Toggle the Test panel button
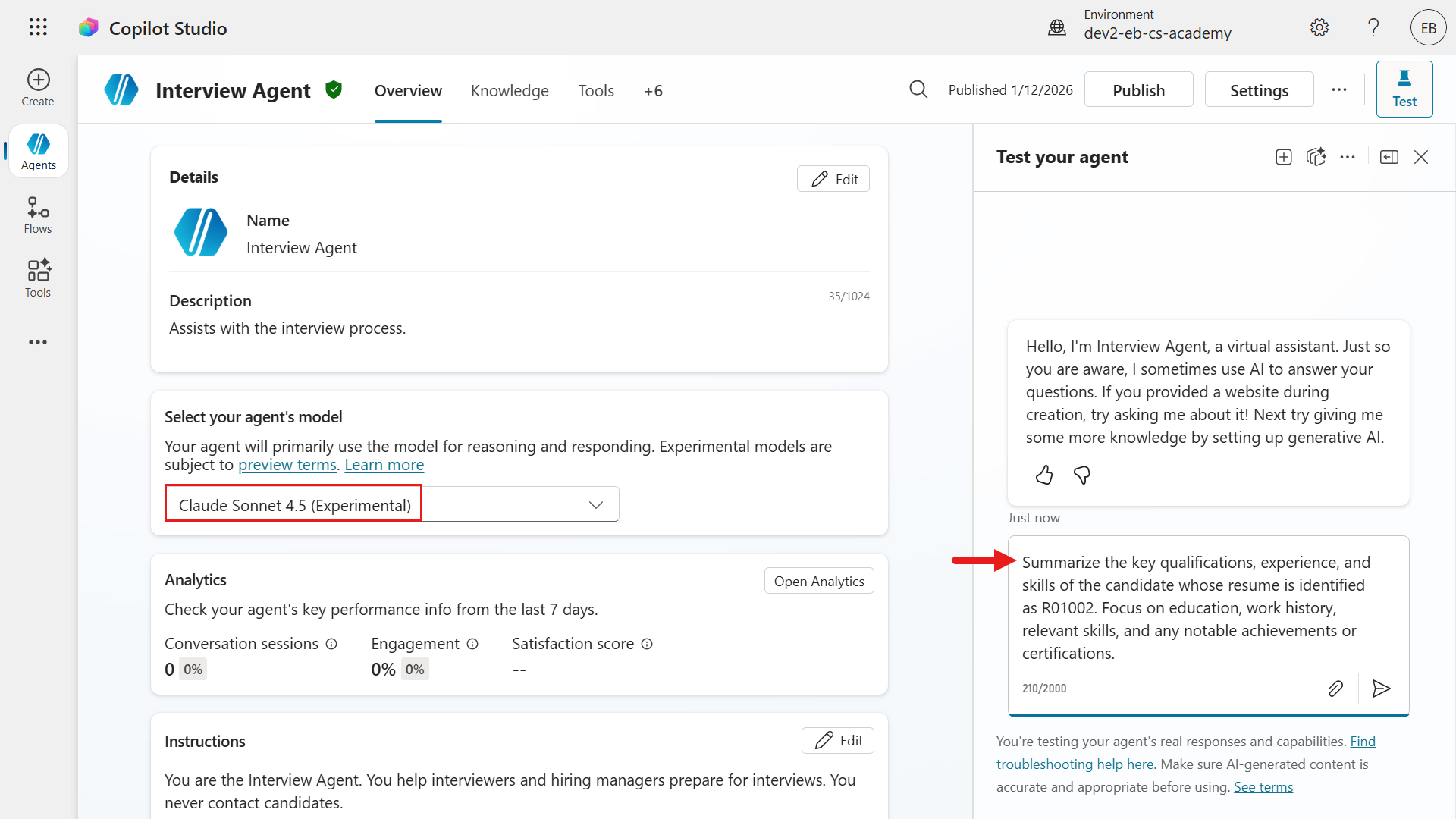 [x=1404, y=89]
